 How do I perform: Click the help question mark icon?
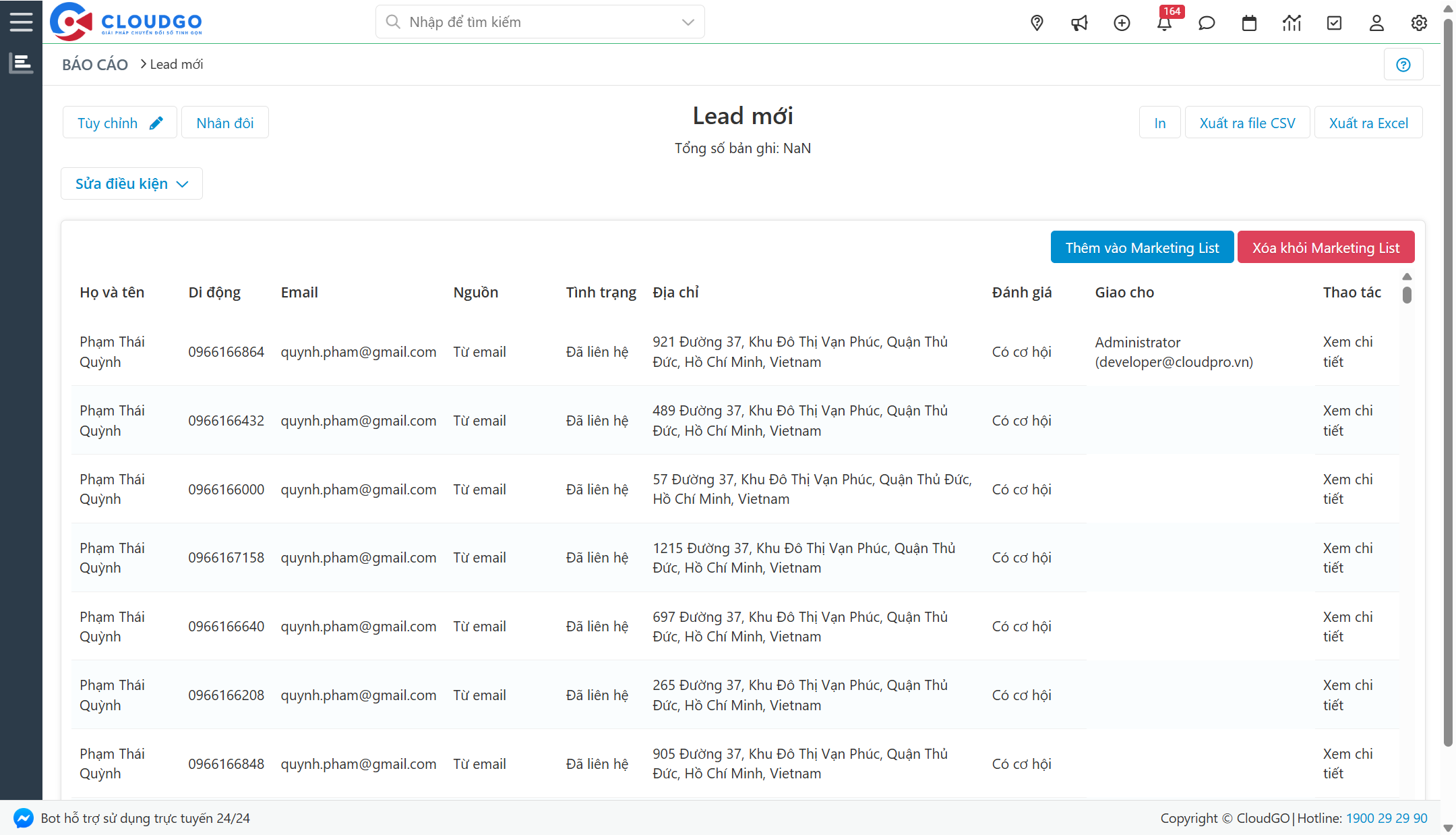[1403, 65]
